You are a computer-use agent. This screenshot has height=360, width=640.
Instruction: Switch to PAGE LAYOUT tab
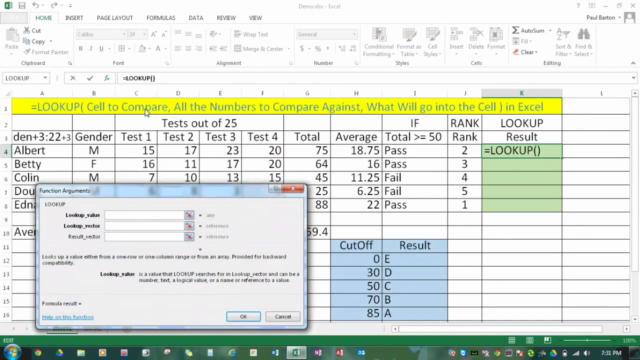[115, 18]
